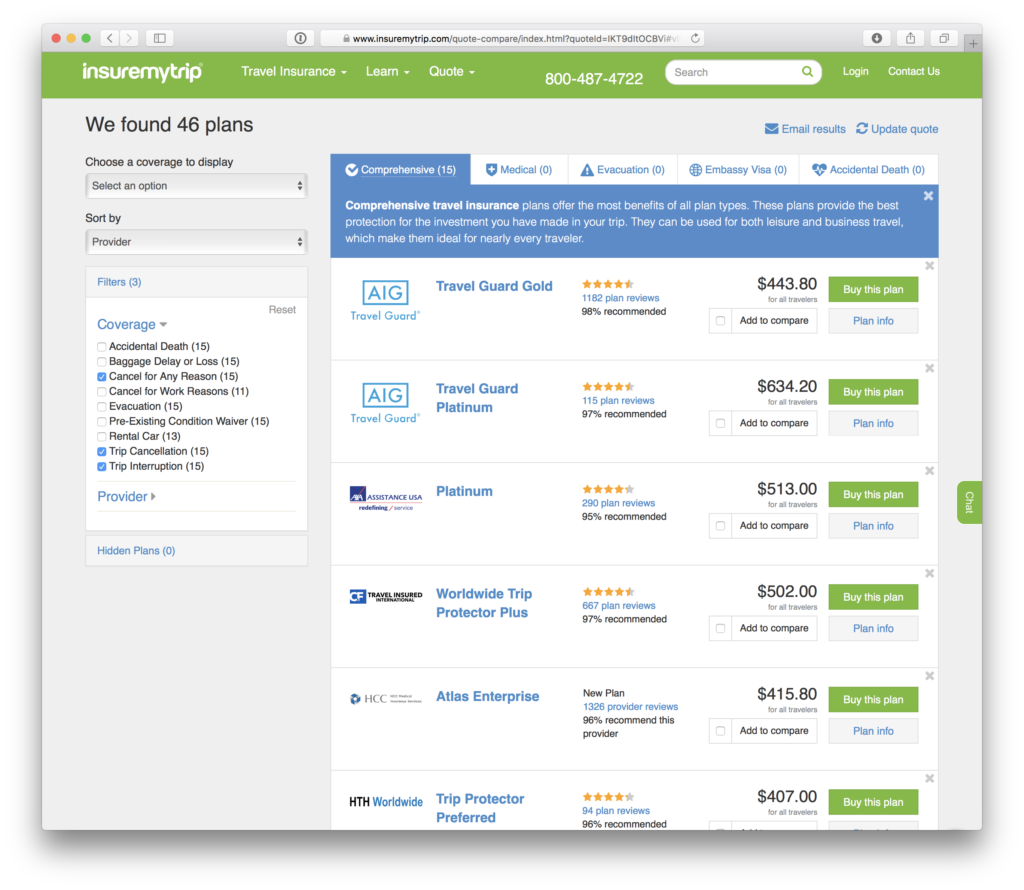The height and width of the screenshot is (890, 1024).
Task: Switch to the Medical (0) tab
Action: coord(519,170)
